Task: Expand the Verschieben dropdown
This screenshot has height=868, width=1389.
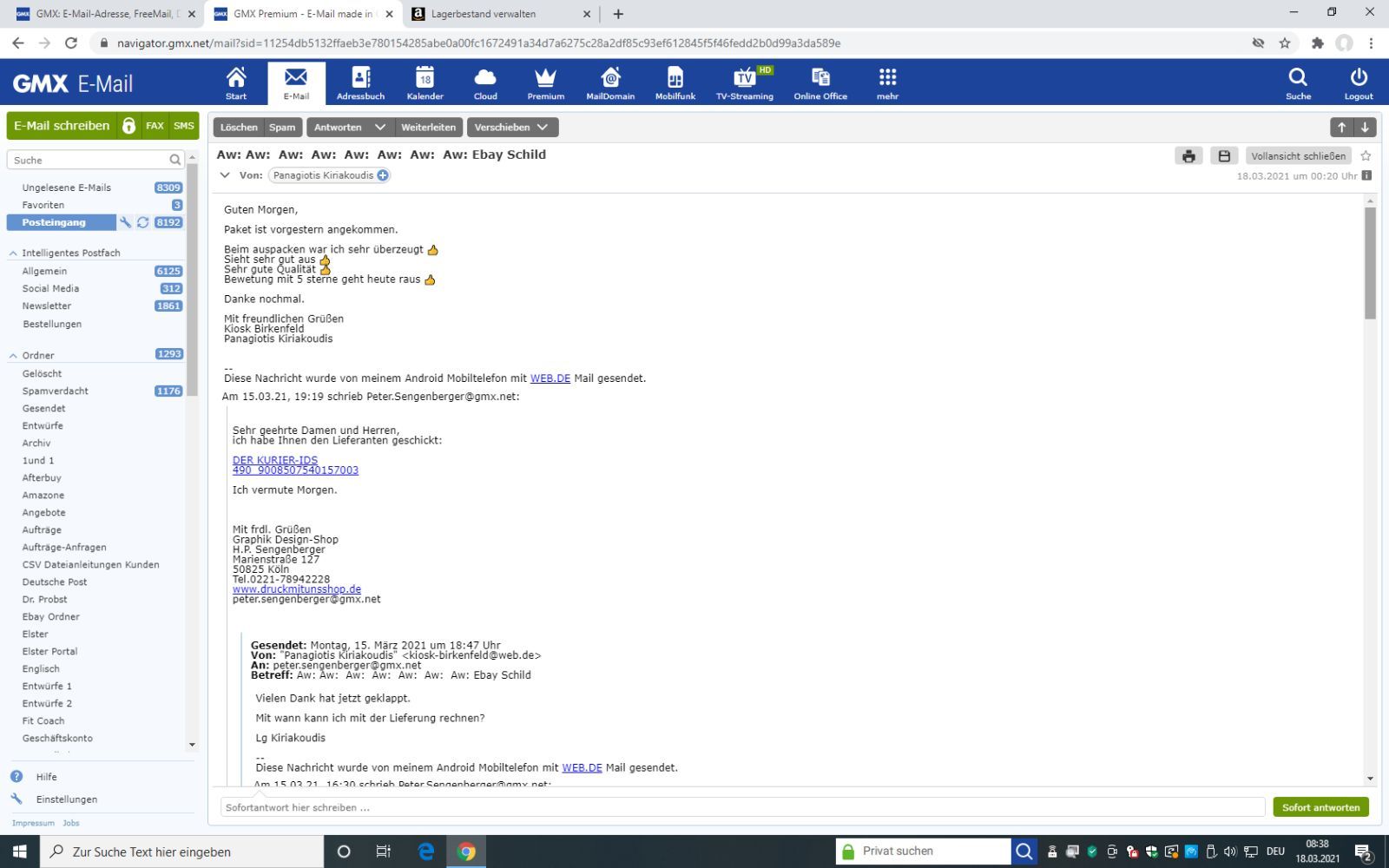Action: click(x=543, y=128)
